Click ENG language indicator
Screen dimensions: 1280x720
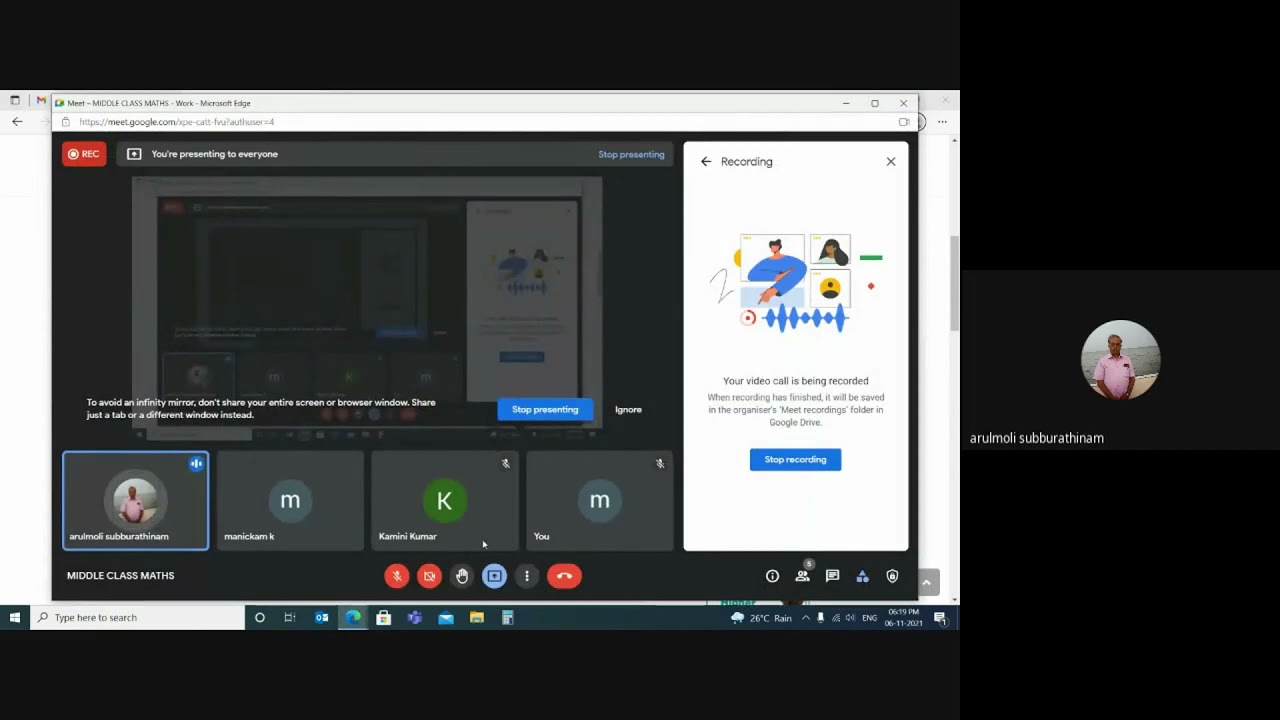pos(870,618)
